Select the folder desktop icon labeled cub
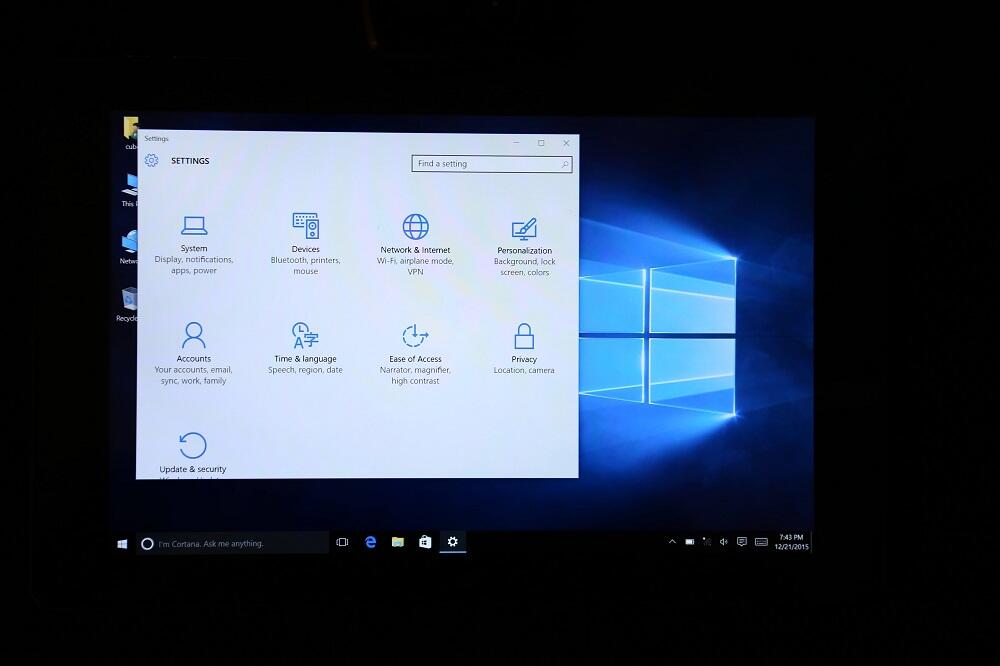Screen dimensions: 1000x666 [x=131, y=133]
